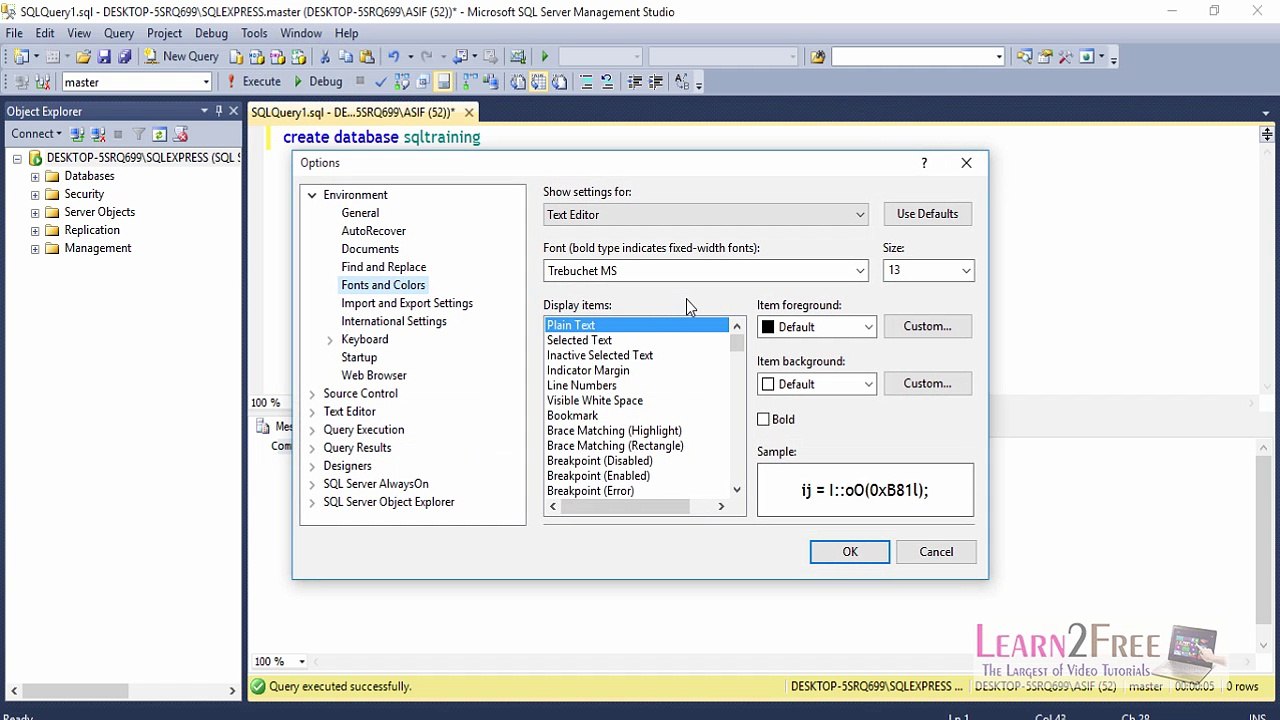Open the Show settings for dropdown
1280x720 pixels.
705,215
